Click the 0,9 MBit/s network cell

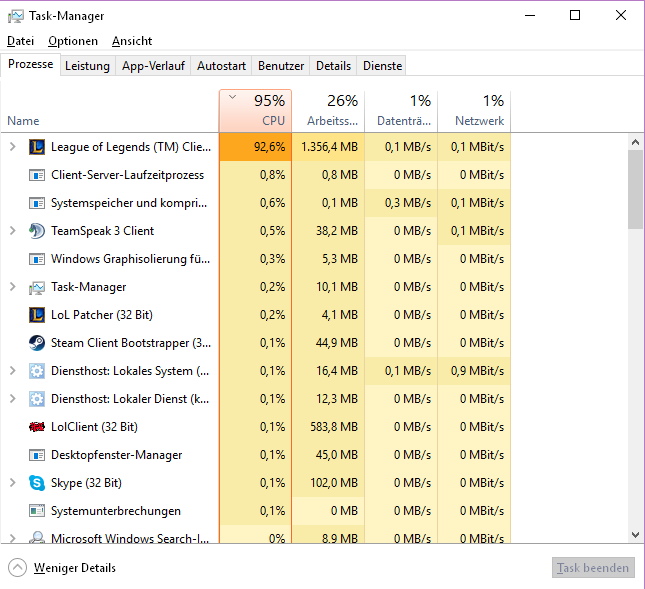[474, 371]
